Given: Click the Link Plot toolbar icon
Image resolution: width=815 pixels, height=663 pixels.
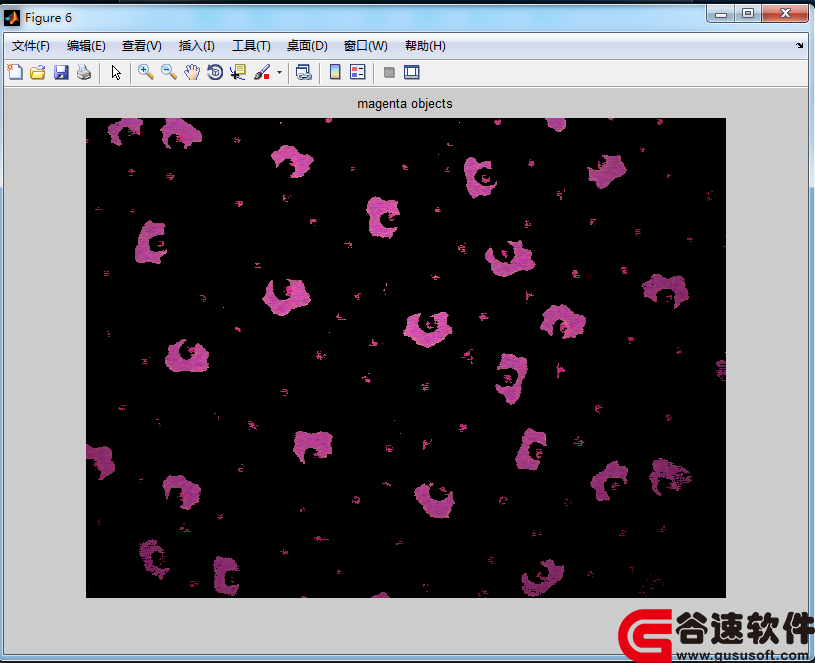Looking at the screenshot, I should click(304, 72).
